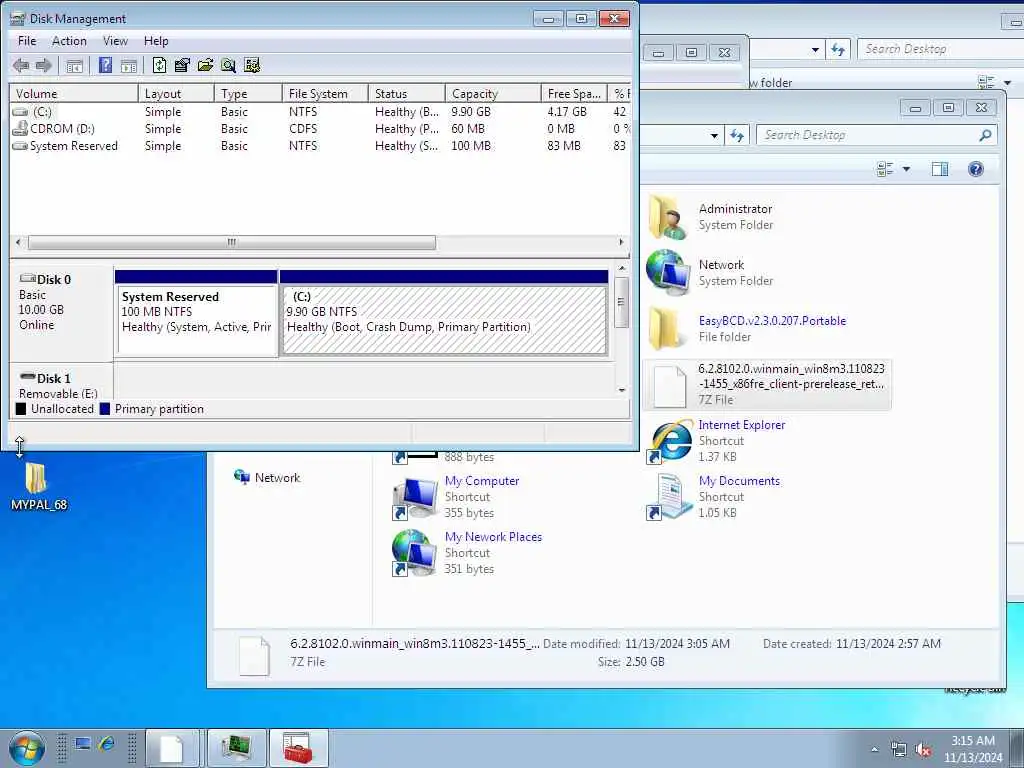The width and height of the screenshot is (1024, 768).
Task: Select the (C:) volume row
Action: 320,112
